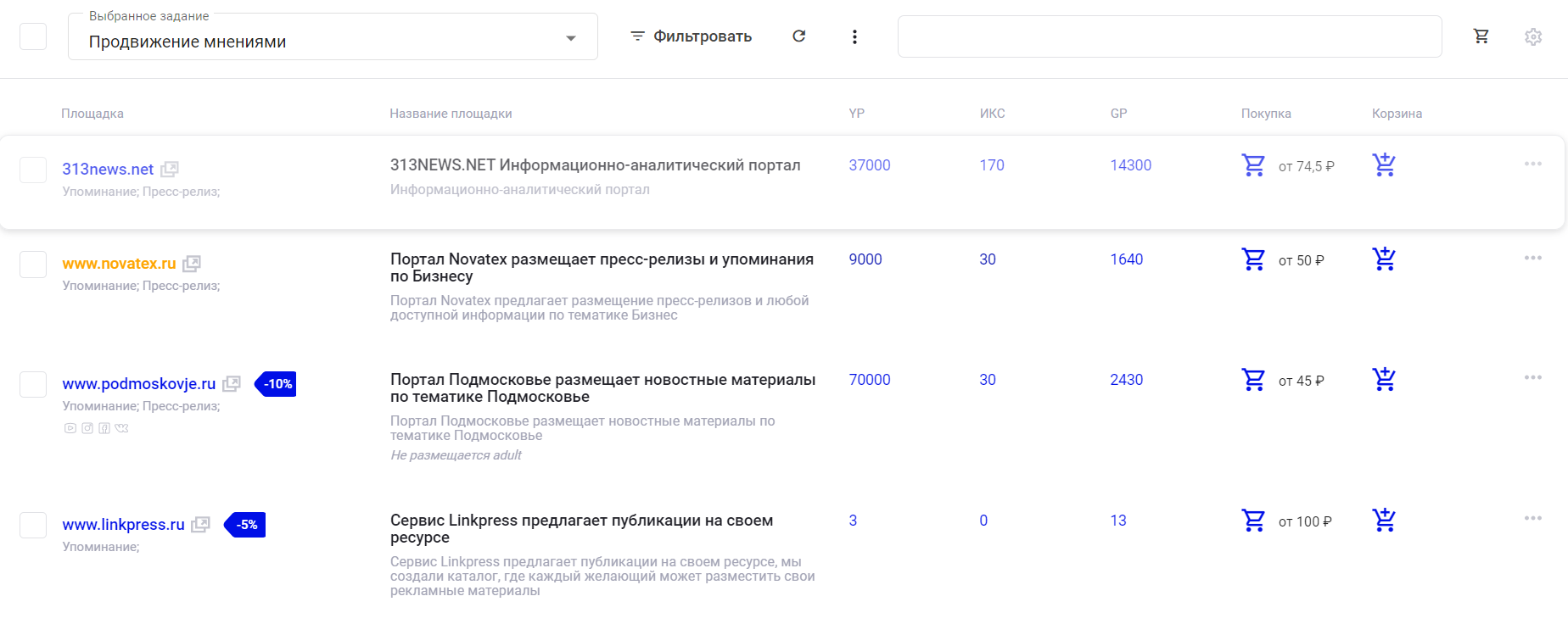Screen dimensions: 1568x624
Task: Add 313news.net to the cart
Action: click(1384, 164)
